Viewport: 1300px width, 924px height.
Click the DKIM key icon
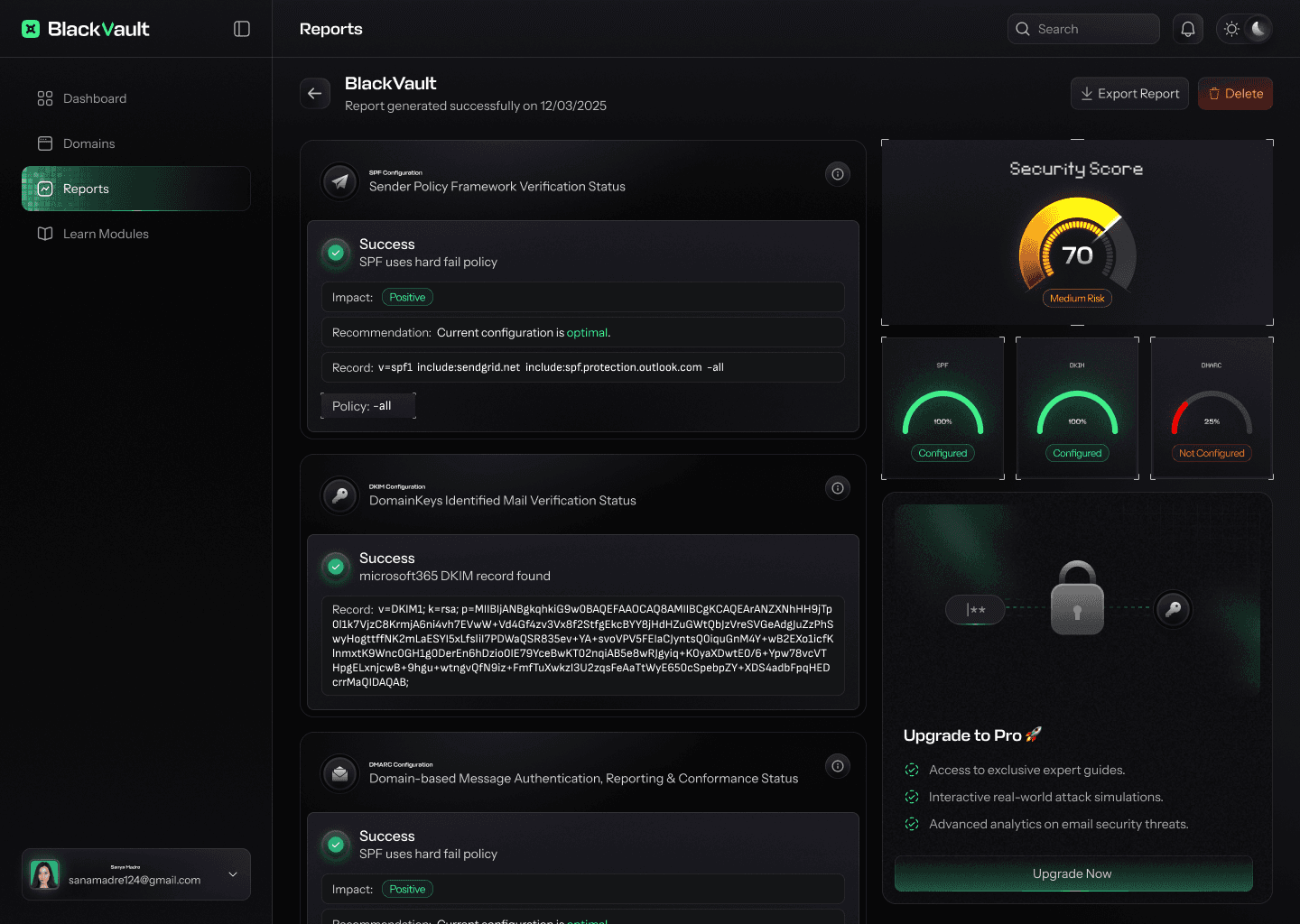(340, 495)
